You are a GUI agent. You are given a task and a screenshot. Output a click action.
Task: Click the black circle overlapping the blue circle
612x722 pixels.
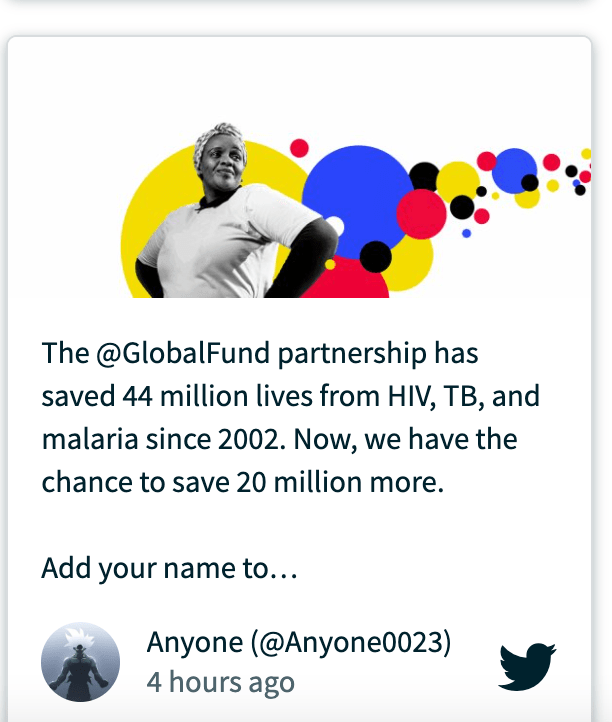375,257
